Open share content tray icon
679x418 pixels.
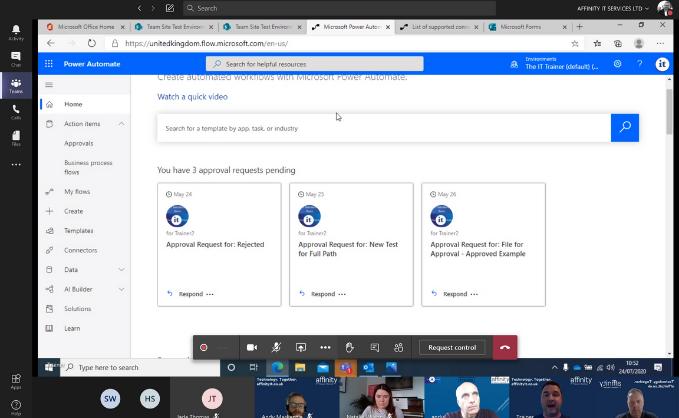click(301, 347)
